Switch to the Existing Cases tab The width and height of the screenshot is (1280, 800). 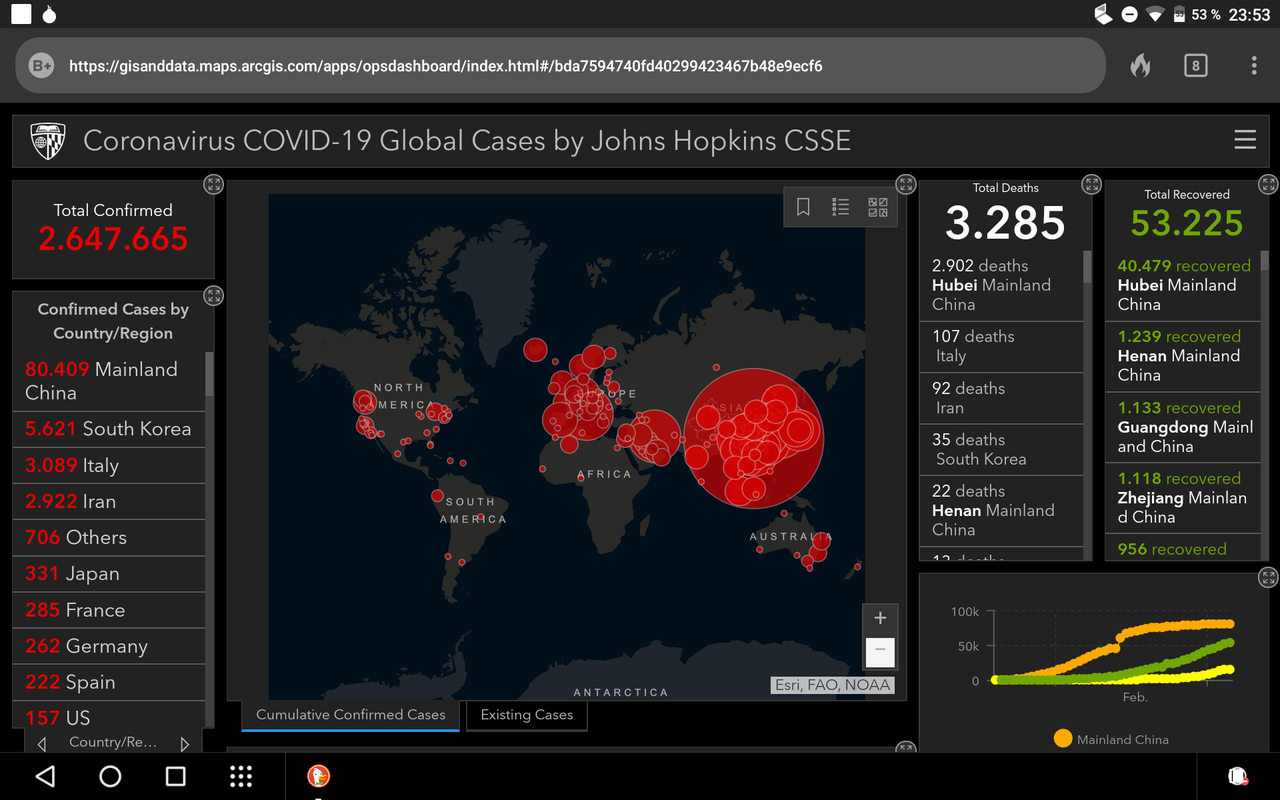point(527,715)
